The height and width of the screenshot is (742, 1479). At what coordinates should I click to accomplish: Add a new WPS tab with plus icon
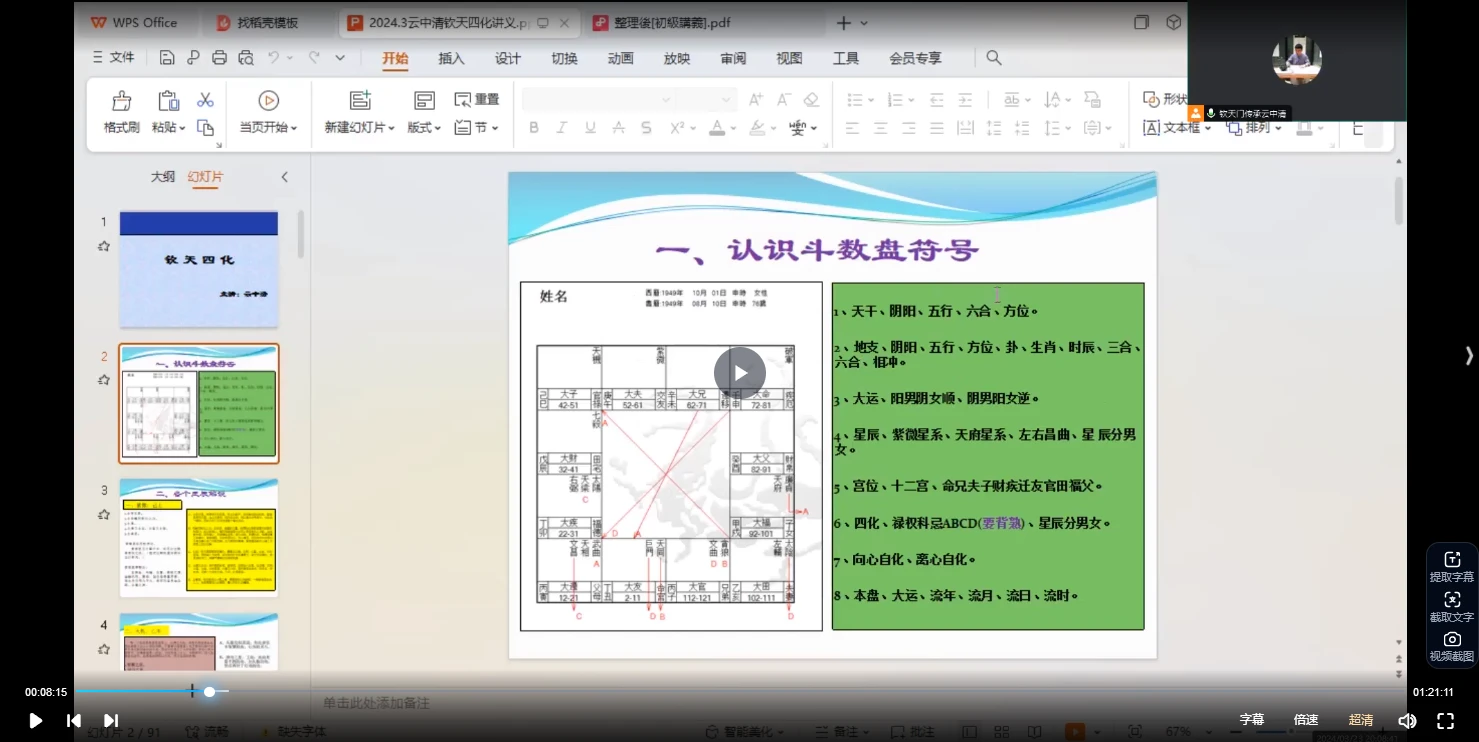843,22
